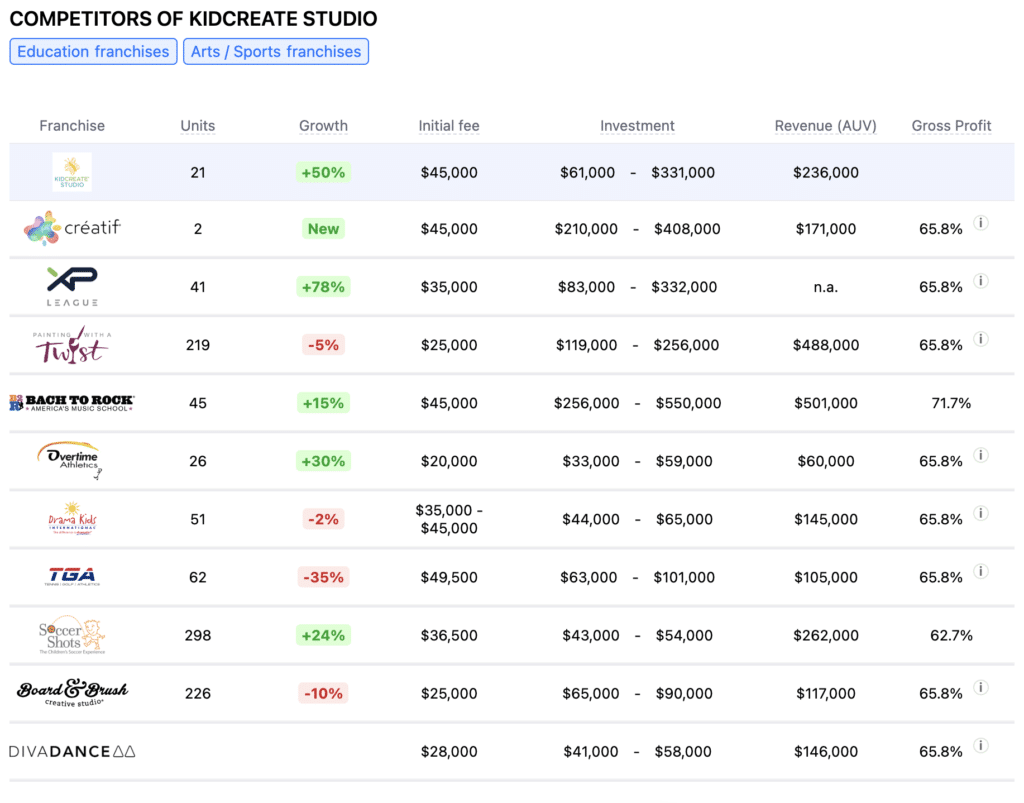This screenshot has width=1024, height=803.
Task: Click the $61,000 investment value
Action: tap(587, 172)
